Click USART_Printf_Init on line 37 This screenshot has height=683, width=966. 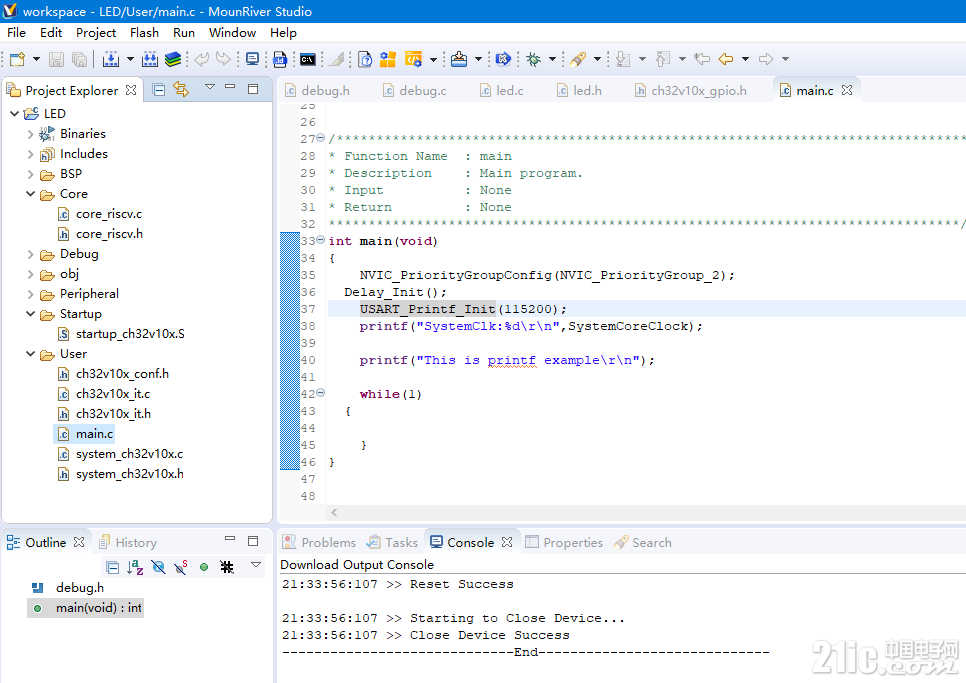coord(428,309)
